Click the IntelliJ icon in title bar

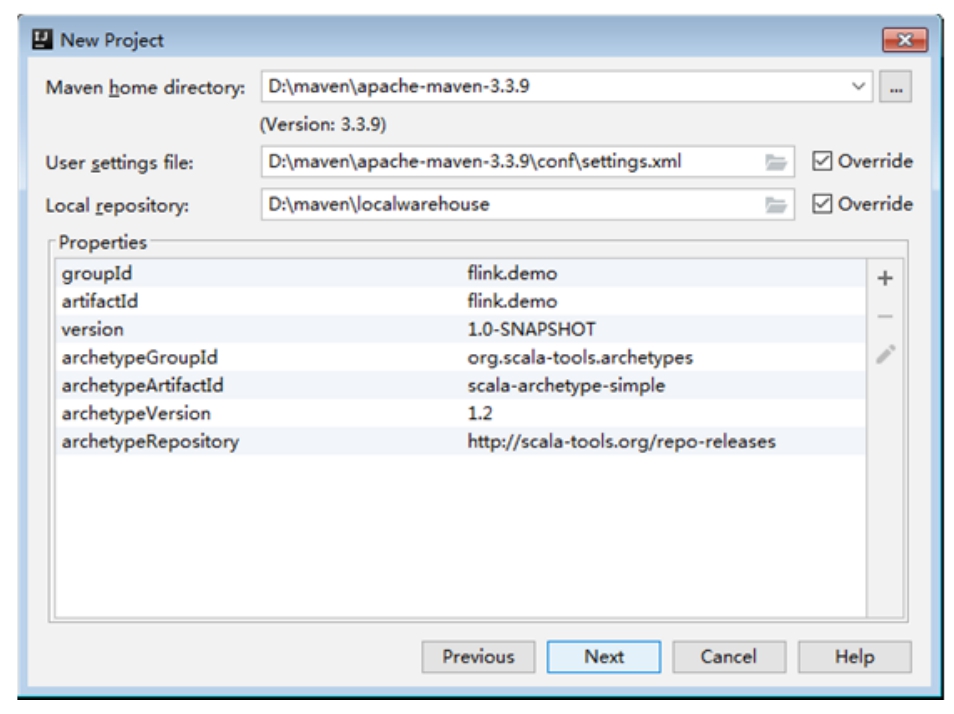point(42,41)
